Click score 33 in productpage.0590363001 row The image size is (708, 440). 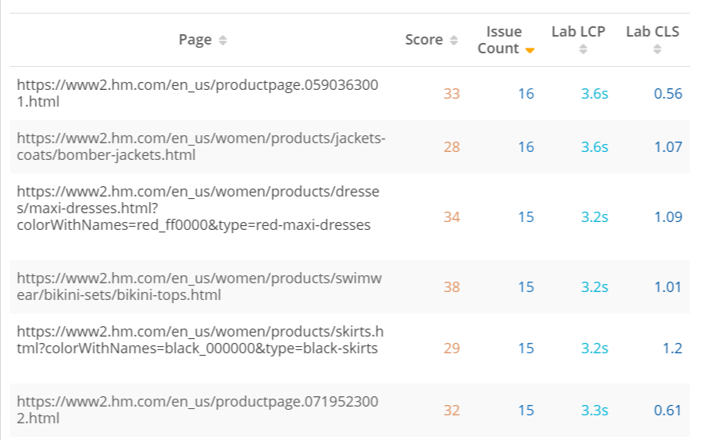pyautogui.click(x=452, y=94)
